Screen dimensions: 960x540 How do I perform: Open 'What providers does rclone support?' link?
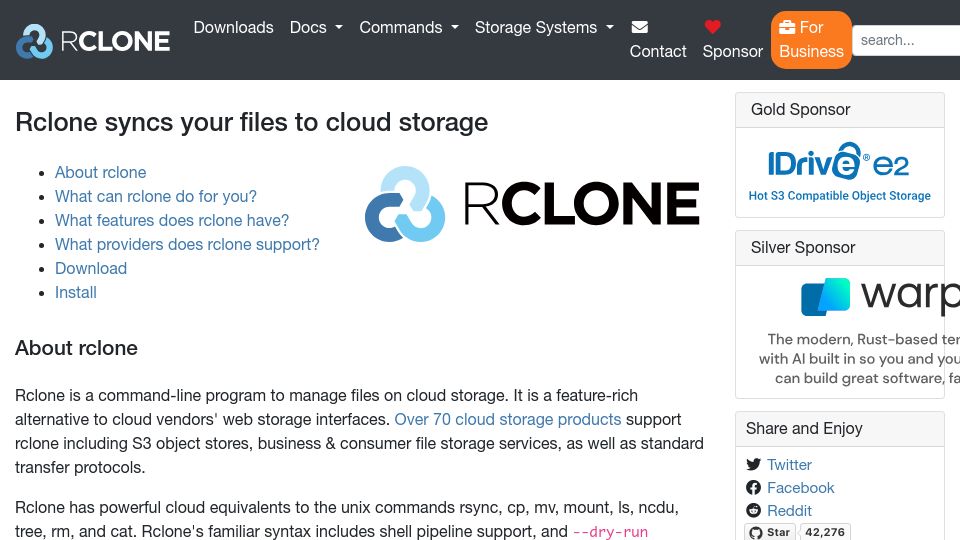187,244
